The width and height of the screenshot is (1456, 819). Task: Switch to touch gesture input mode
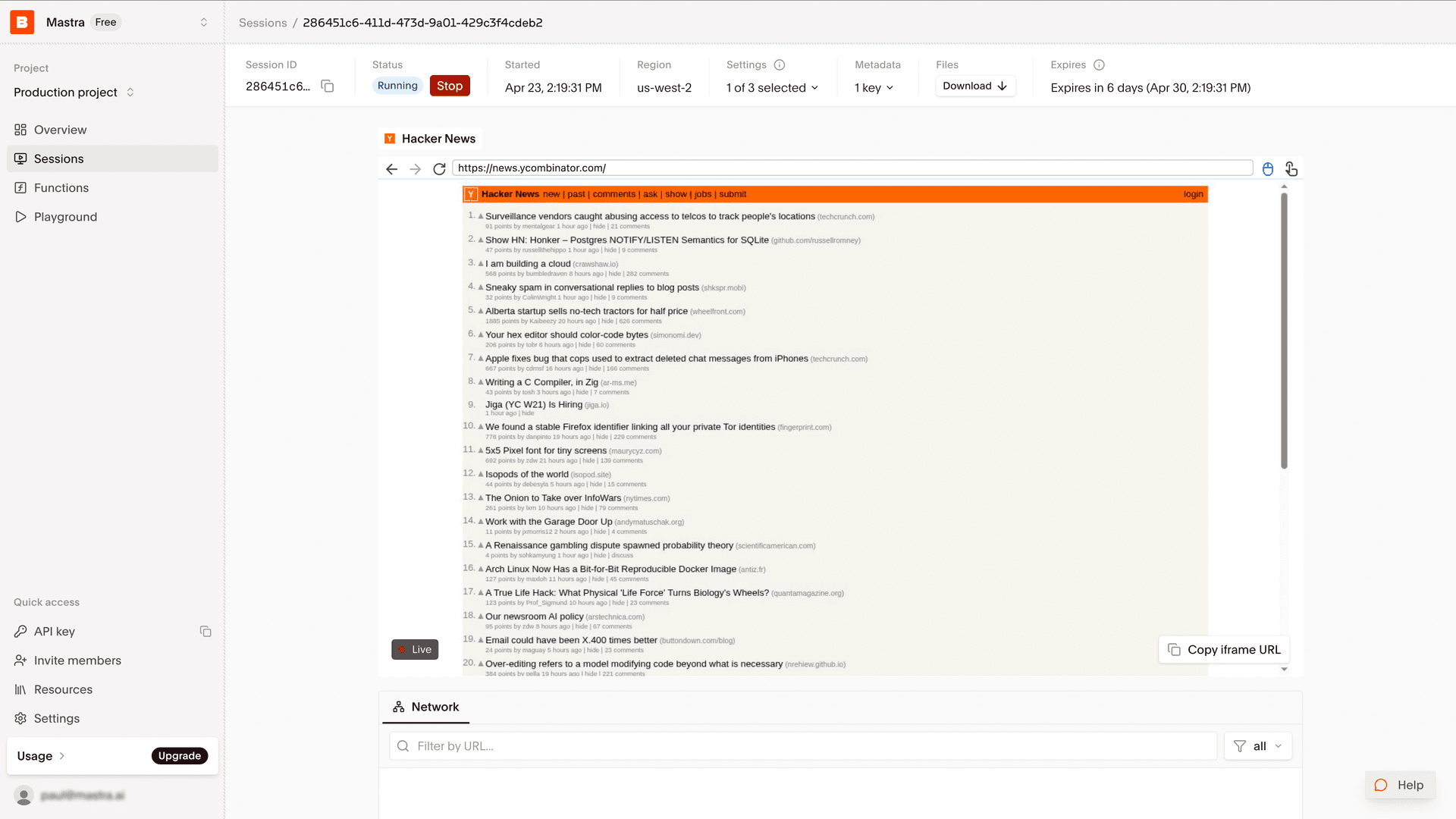coord(1291,169)
